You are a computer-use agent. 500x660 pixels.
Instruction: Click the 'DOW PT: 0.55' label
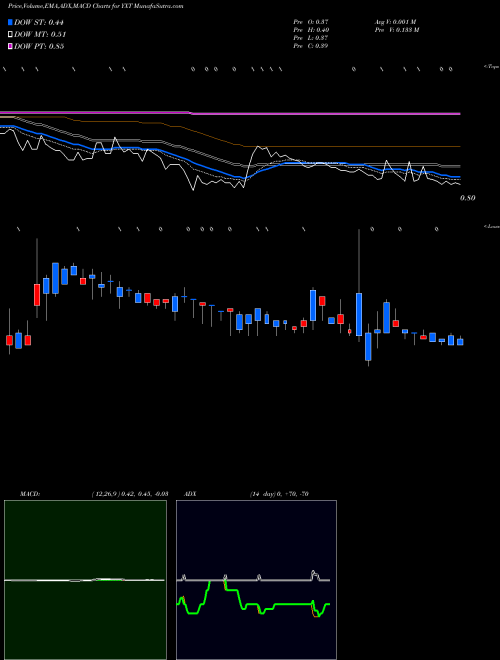pyautogui.click(x=39, y=46)
